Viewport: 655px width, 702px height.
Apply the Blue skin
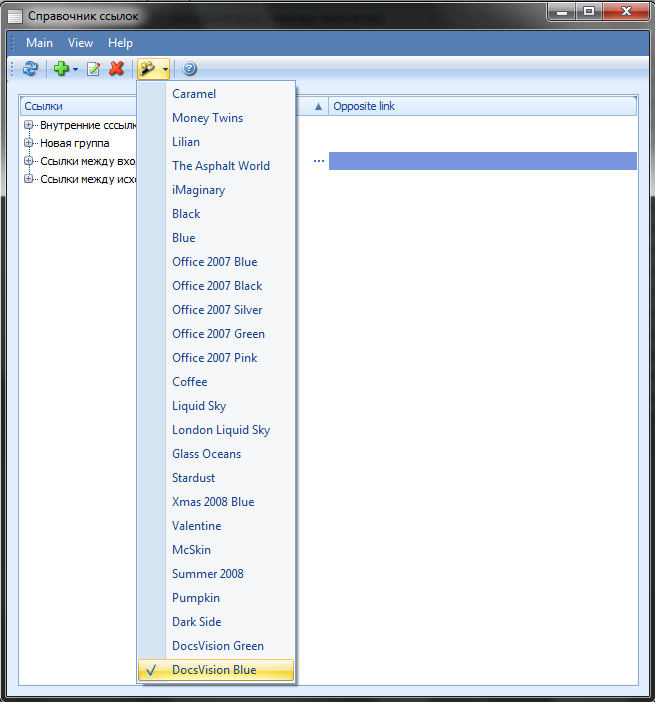point(216,238)
